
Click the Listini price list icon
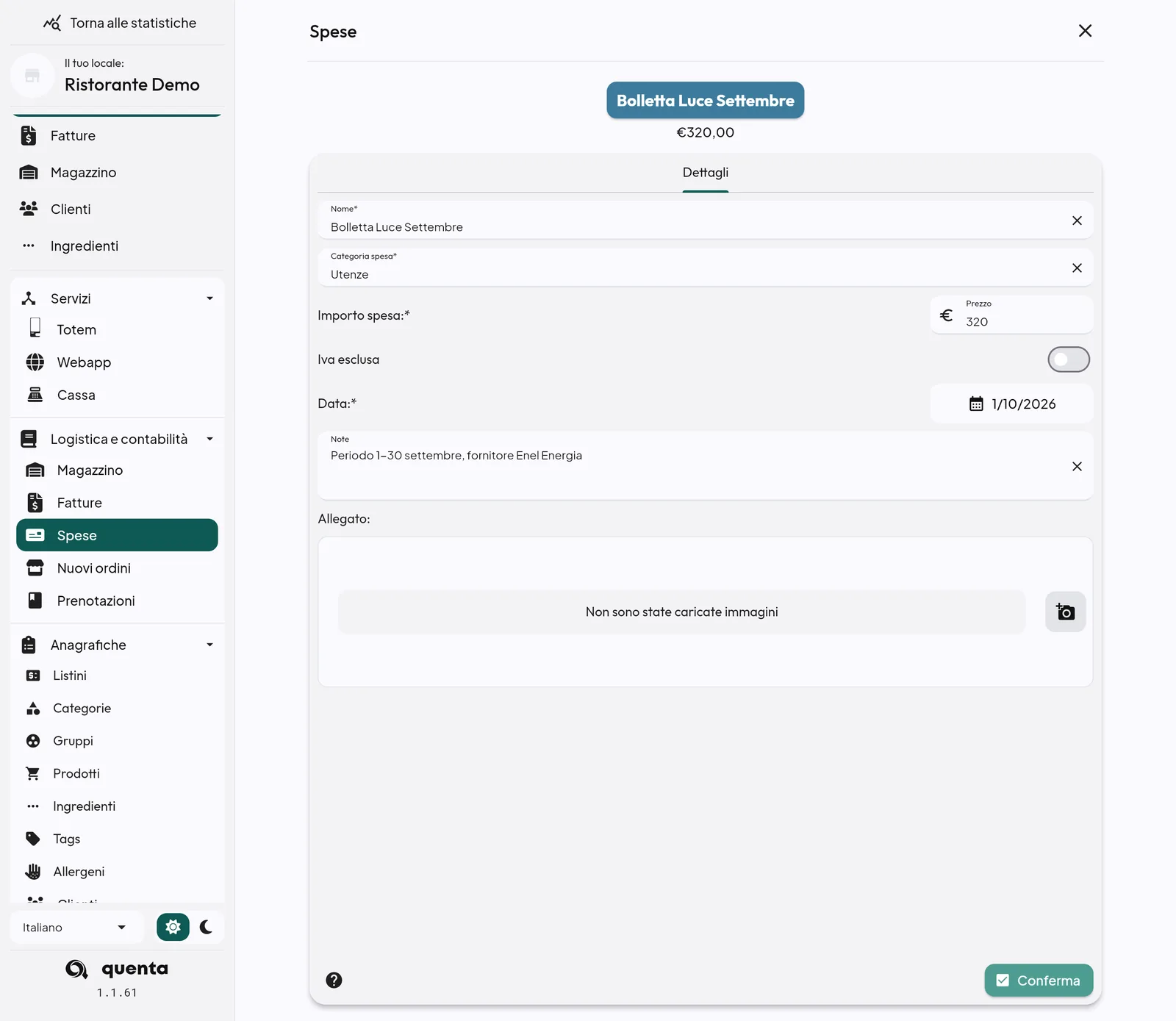(33, 676)
